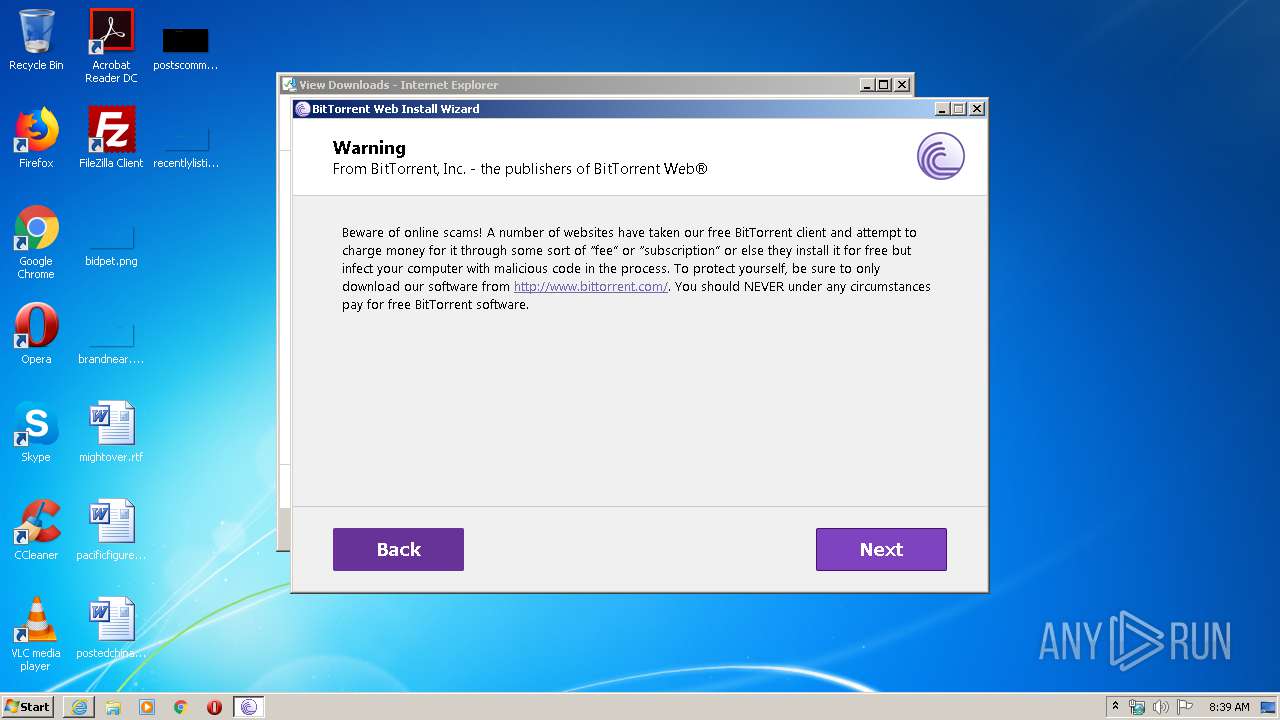This screenshot has width=1280, height=720.
Task: Open CCleaner desktop shortcut
Action: [36, 530]
